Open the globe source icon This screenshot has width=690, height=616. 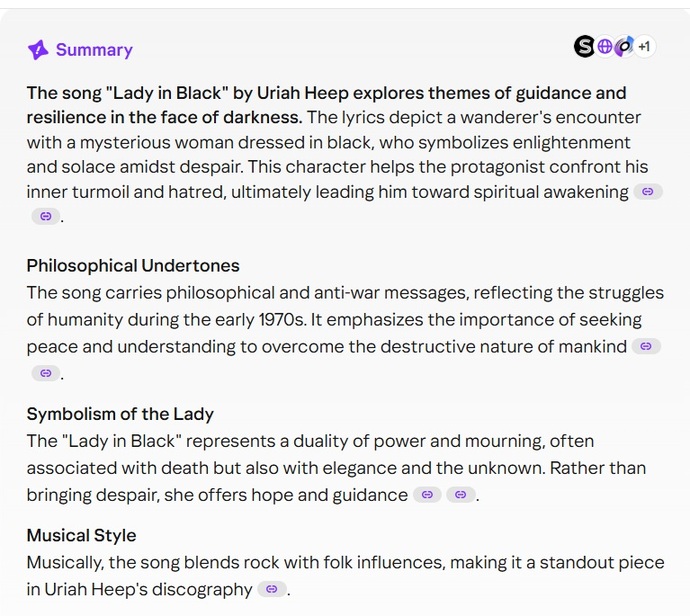pyautogui.click(x=605, y=46)
